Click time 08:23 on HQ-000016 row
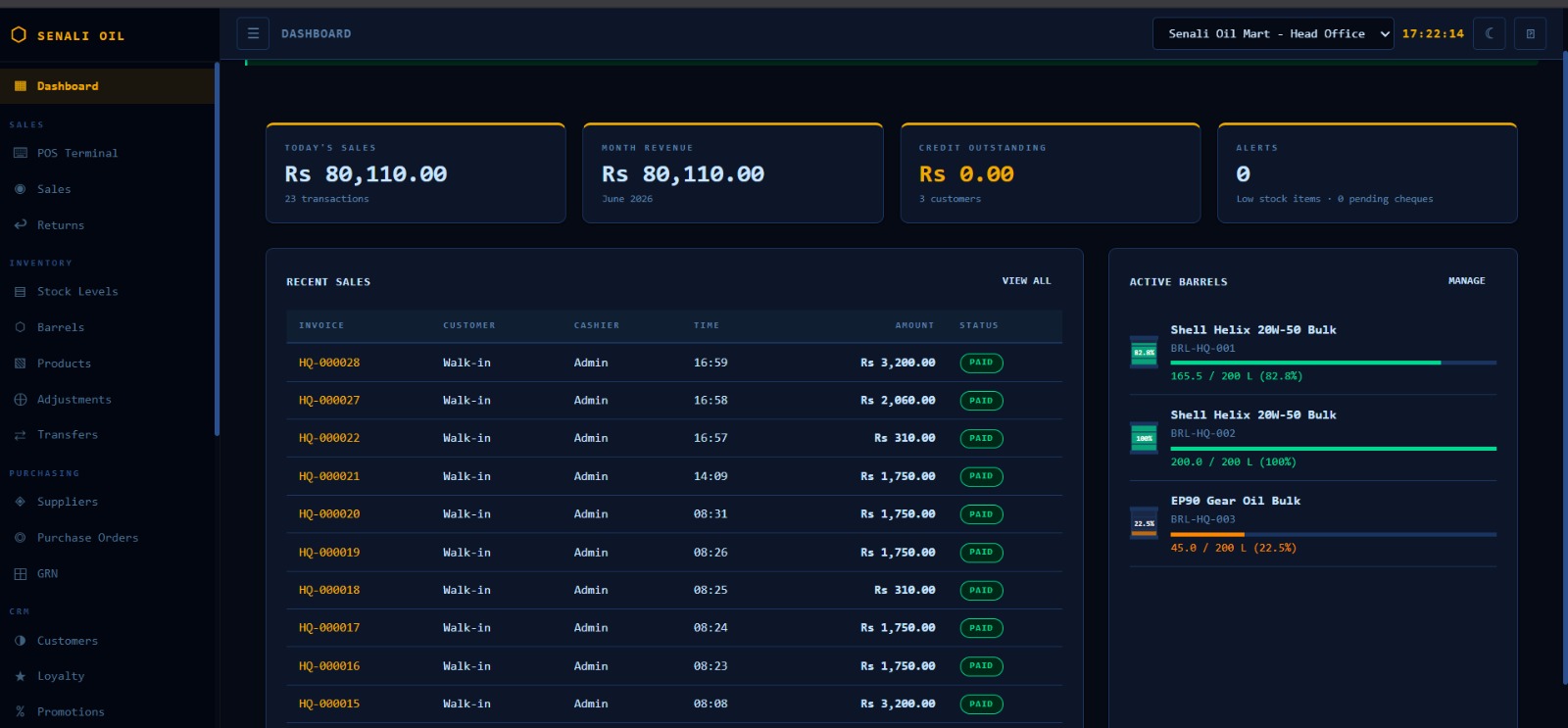The image size is (1568, 728). [x=710, y=666]
